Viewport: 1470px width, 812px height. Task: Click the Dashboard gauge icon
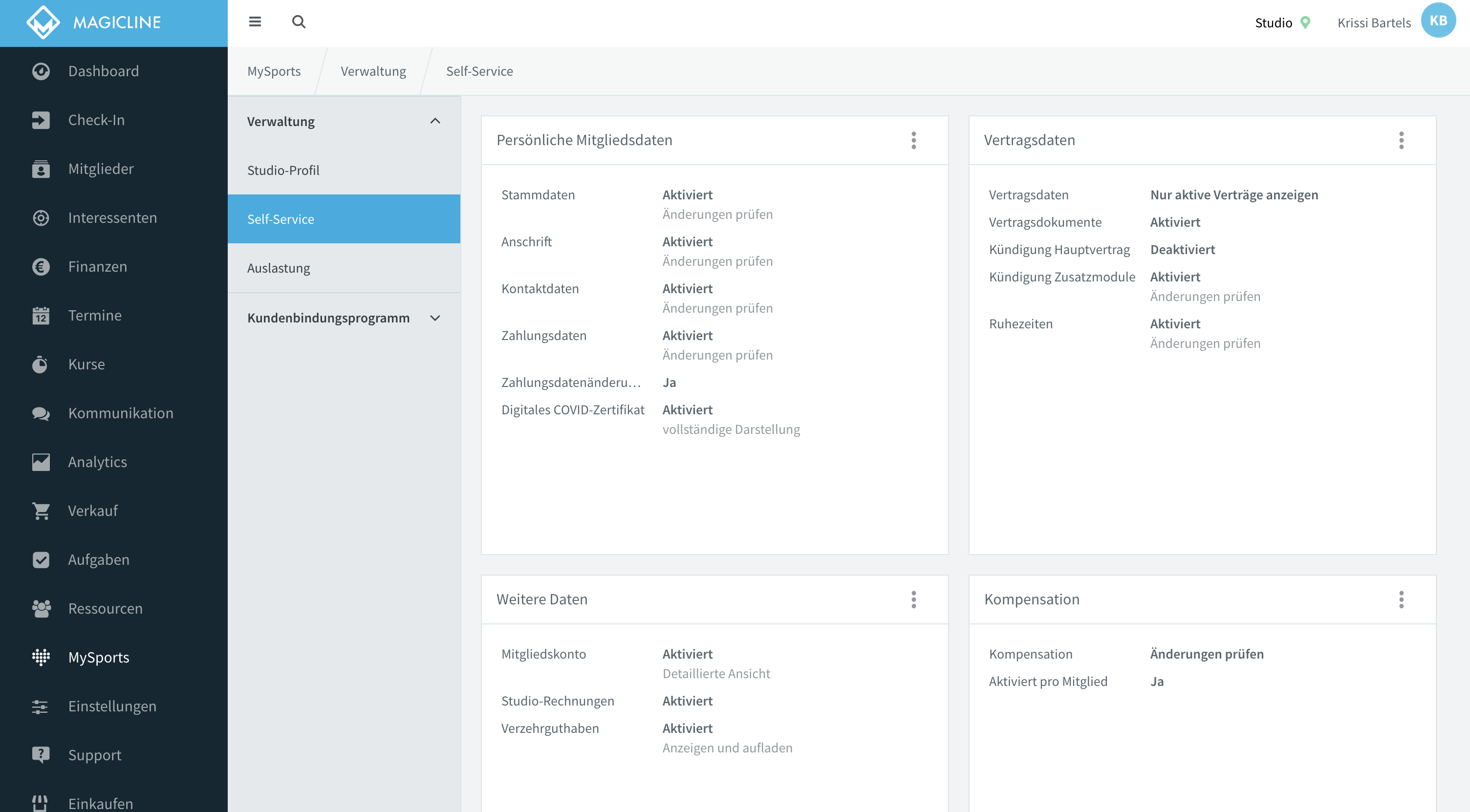pyautogui.click(x=41, y=71)
